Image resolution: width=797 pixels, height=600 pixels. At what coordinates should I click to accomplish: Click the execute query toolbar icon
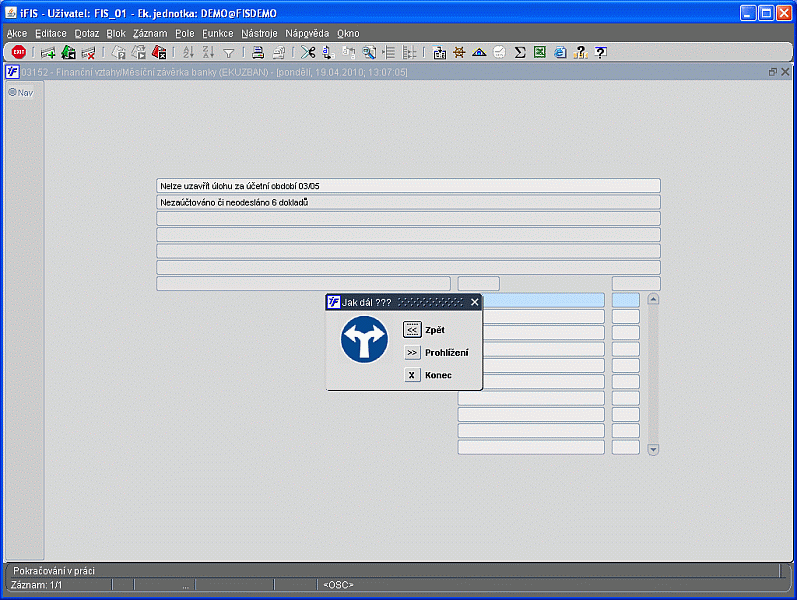[x=139, y=52]
